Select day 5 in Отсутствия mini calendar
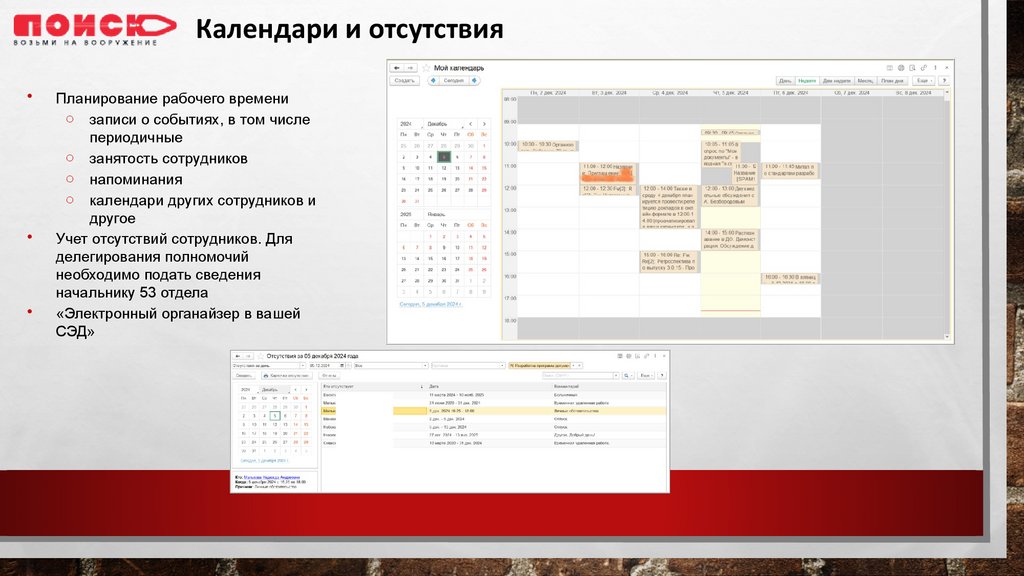This screenshot has height=576, width=1024. tap(275, 415)
